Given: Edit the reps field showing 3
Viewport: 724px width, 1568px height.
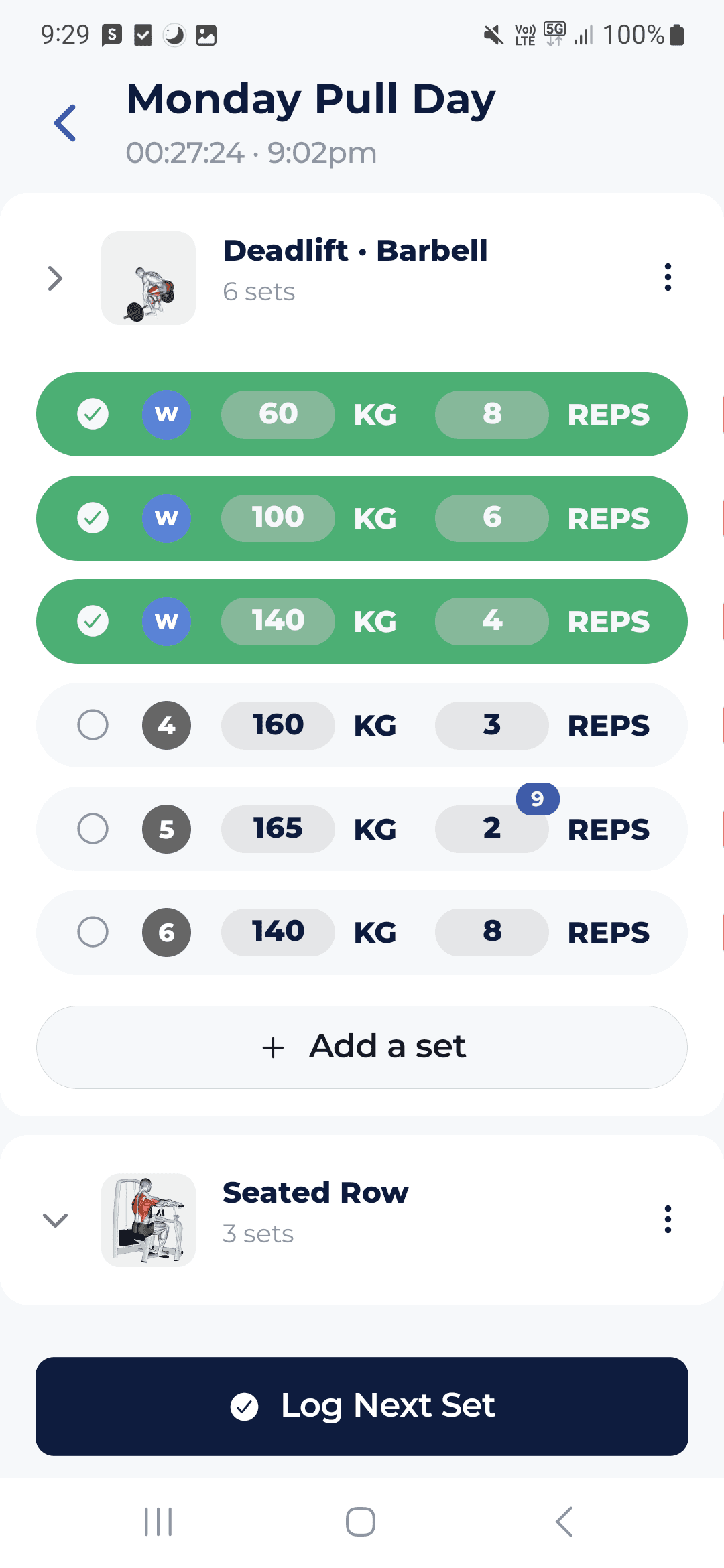Looking at the screenshot, I should pos(491,726).
